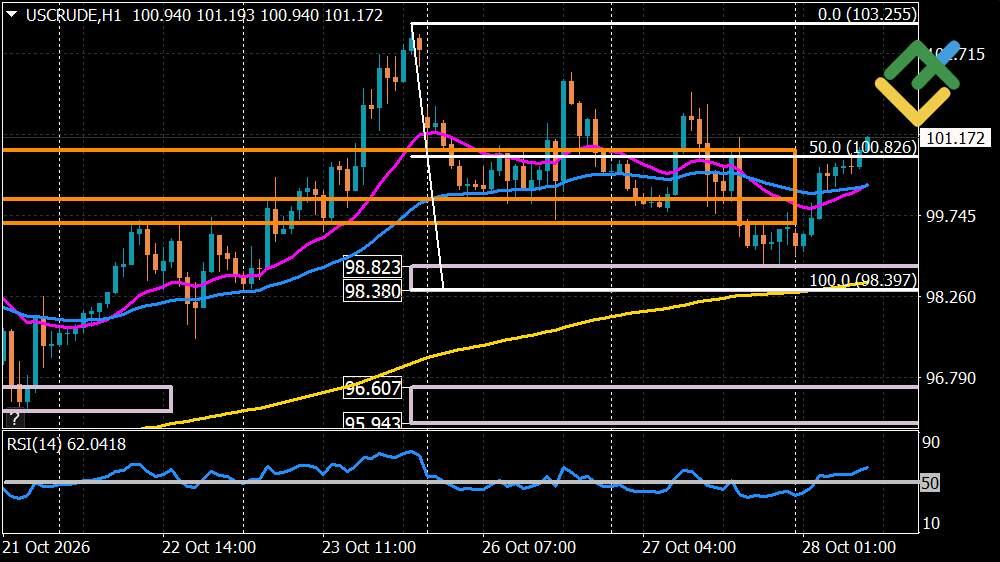The image size is (1000, 562).
Task: Click the RSI 10 level on scale
Action: point(931,523)
